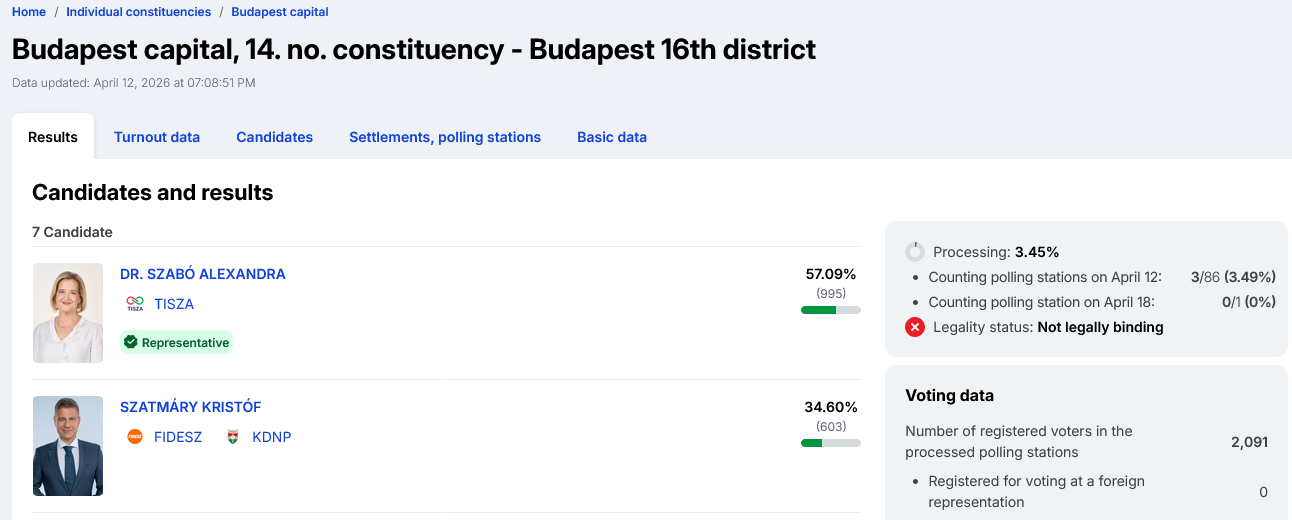Image resolution: width=1292 pixels, height=520 pixels.
Task: Switch to the Basic data tab
Action: click(612, 137)
